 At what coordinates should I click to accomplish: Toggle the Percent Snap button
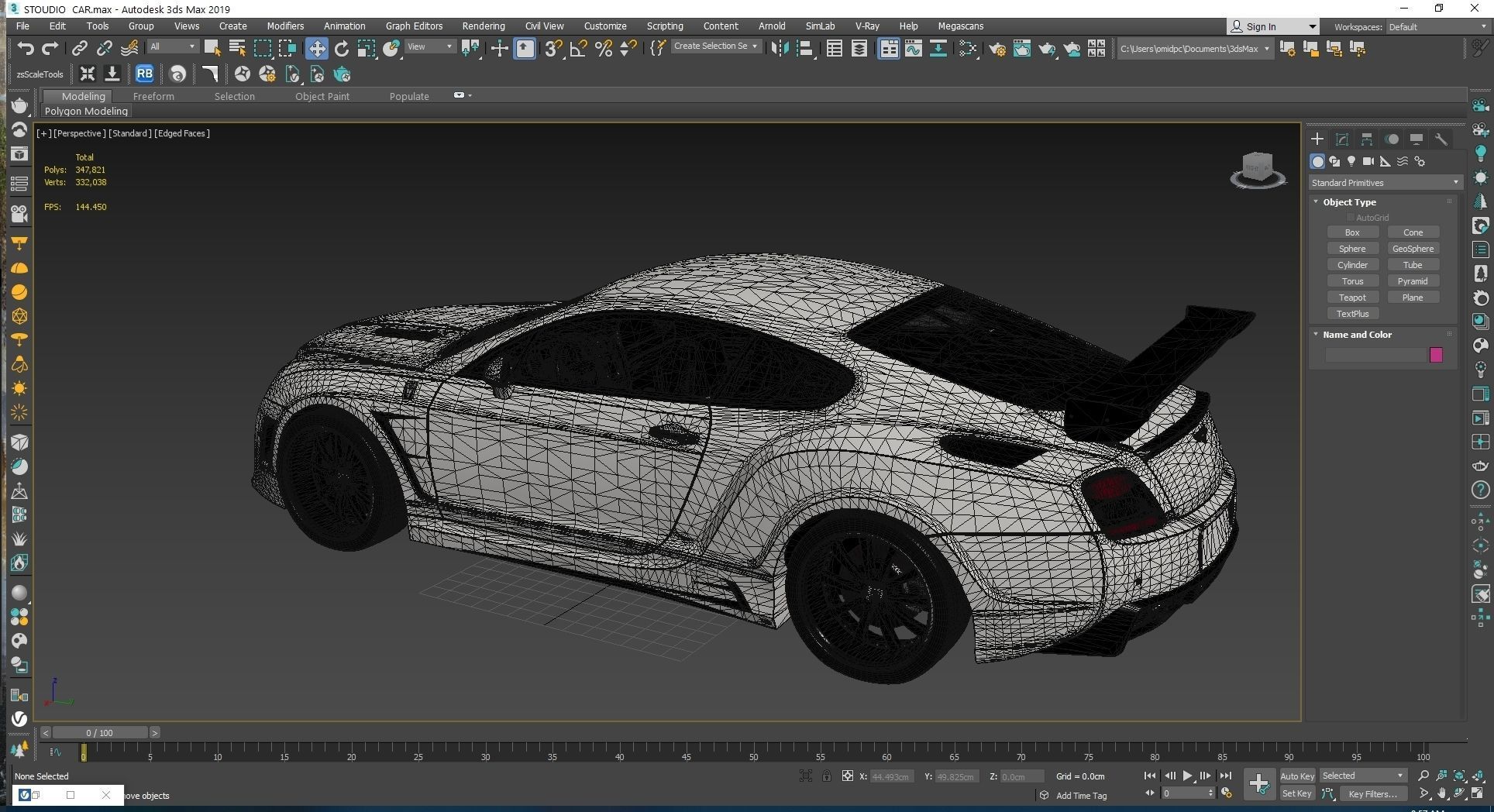click(x=604, y=48)
